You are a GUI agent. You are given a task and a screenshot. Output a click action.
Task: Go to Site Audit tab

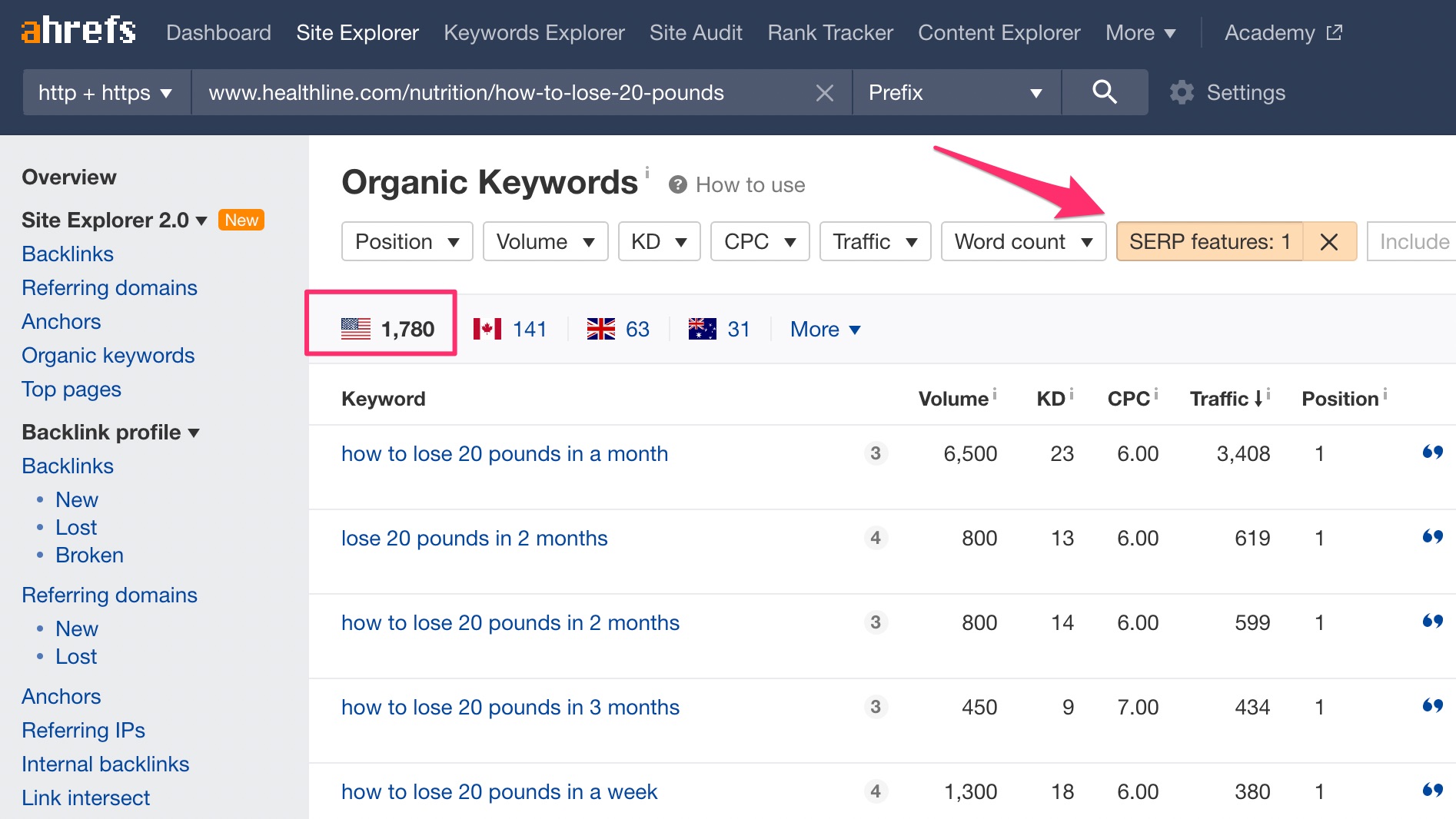pyautogui.click(x=696, y=32)
